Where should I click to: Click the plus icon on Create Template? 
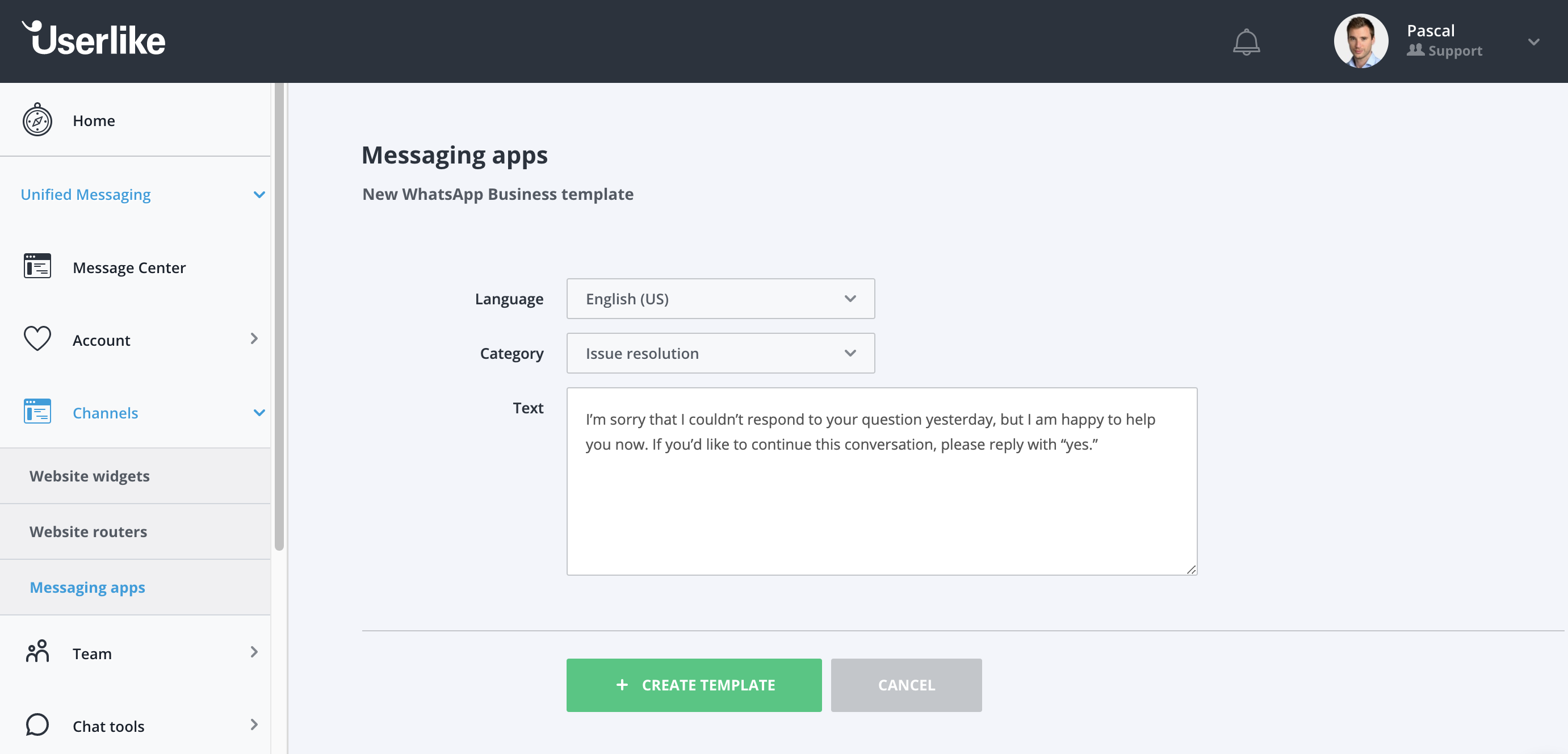622,685
